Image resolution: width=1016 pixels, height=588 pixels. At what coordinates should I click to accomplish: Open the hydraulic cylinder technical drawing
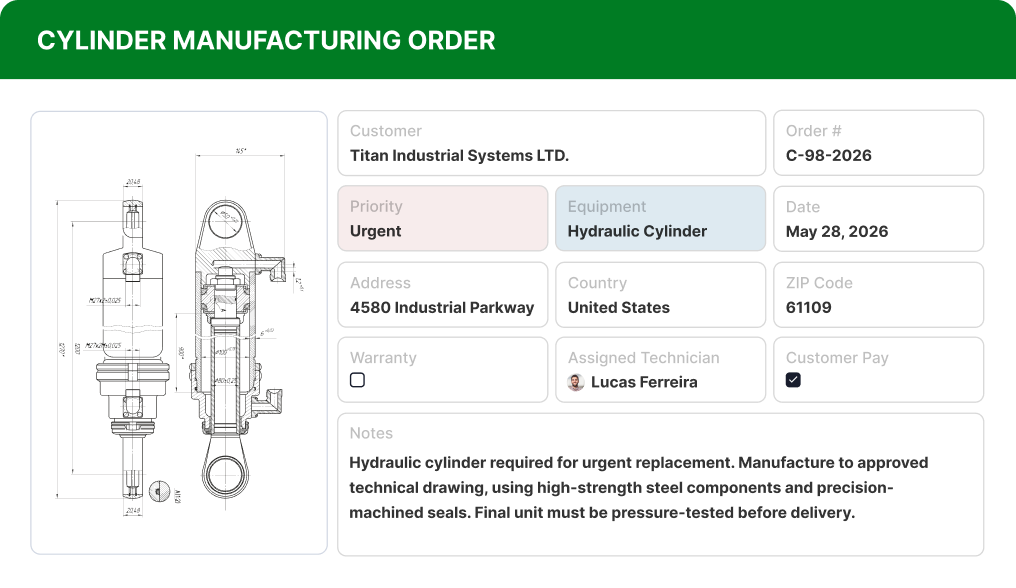coord(179,333)
